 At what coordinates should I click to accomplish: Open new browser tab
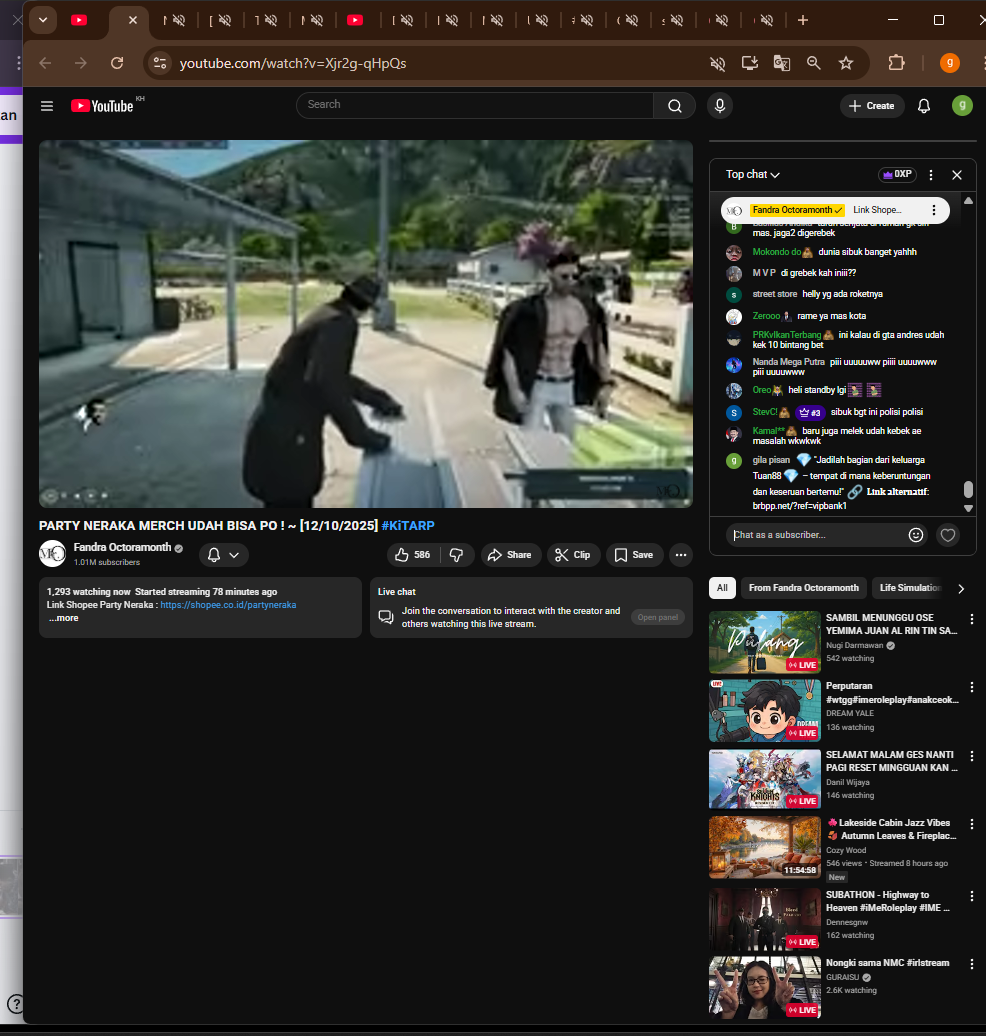(x=802, y=20)
